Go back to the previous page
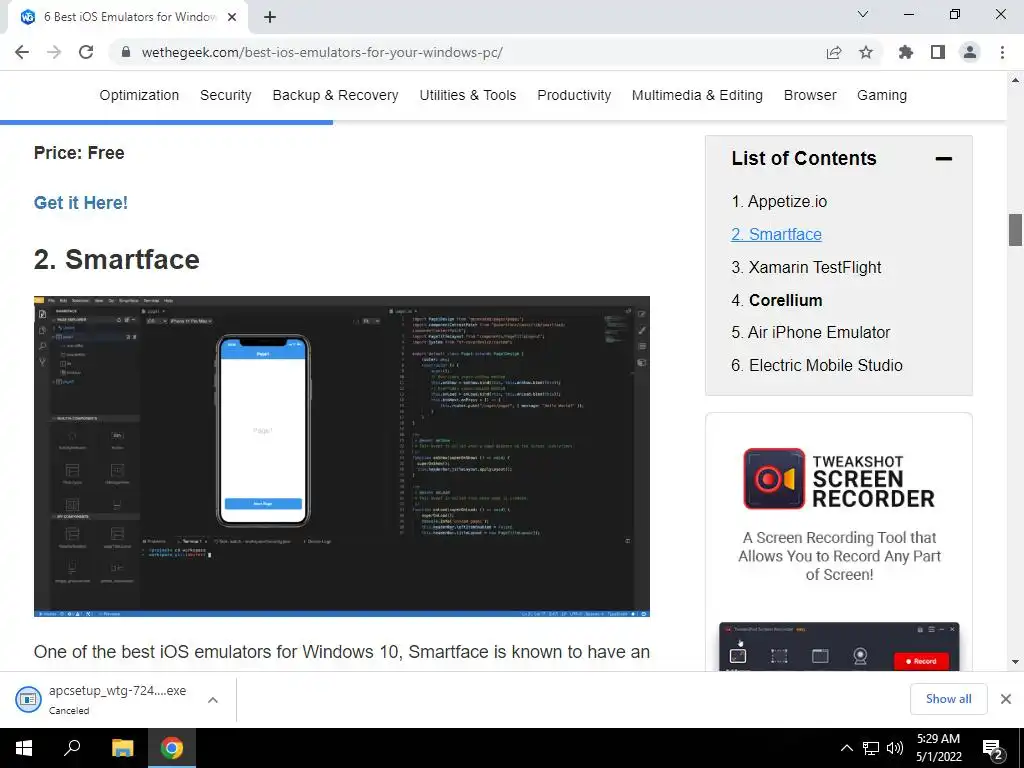This screenshot has width=1024, height=768. pos(22,52)
